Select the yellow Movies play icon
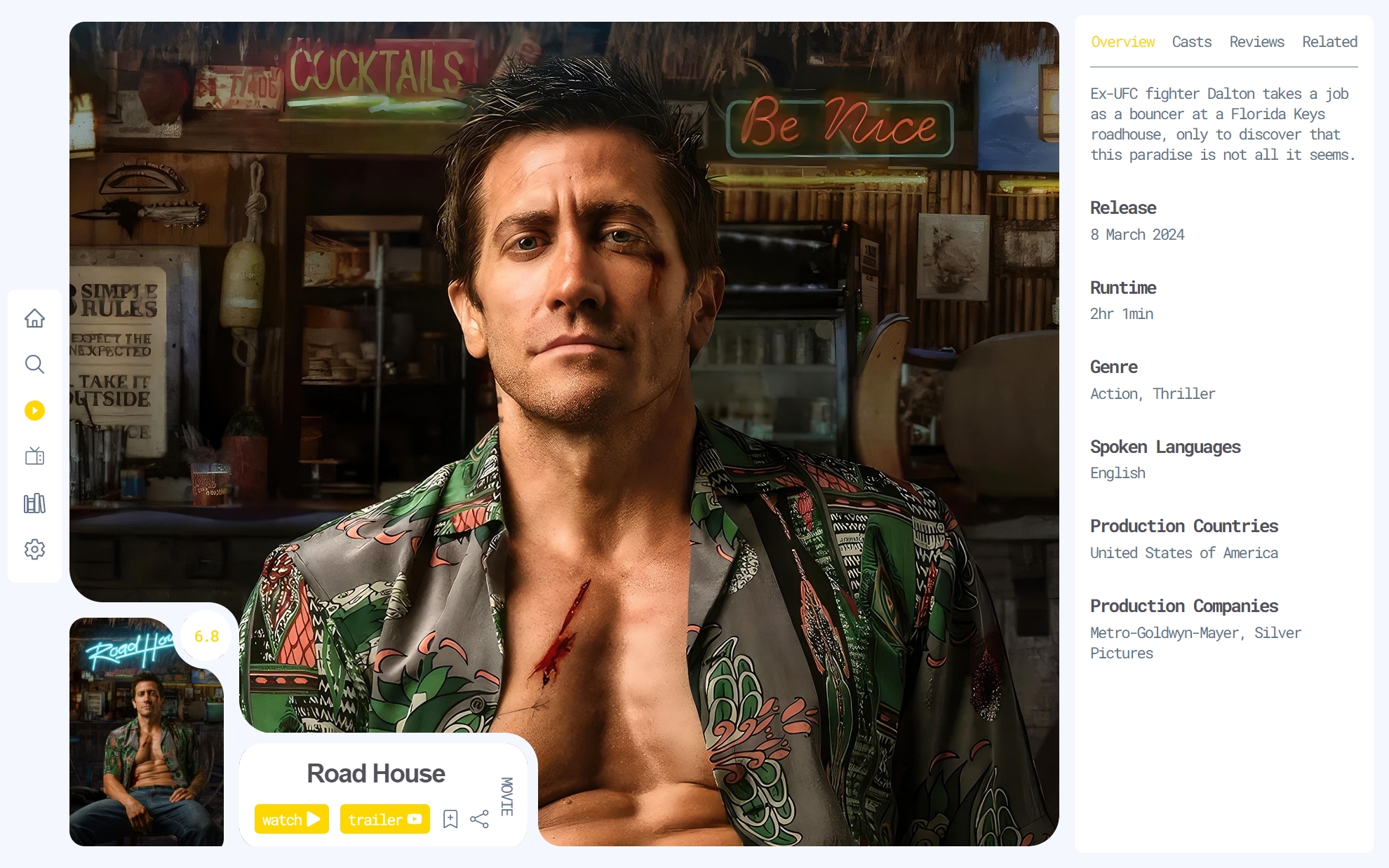This screenshot has height=868, width=1389. [34, 411]
